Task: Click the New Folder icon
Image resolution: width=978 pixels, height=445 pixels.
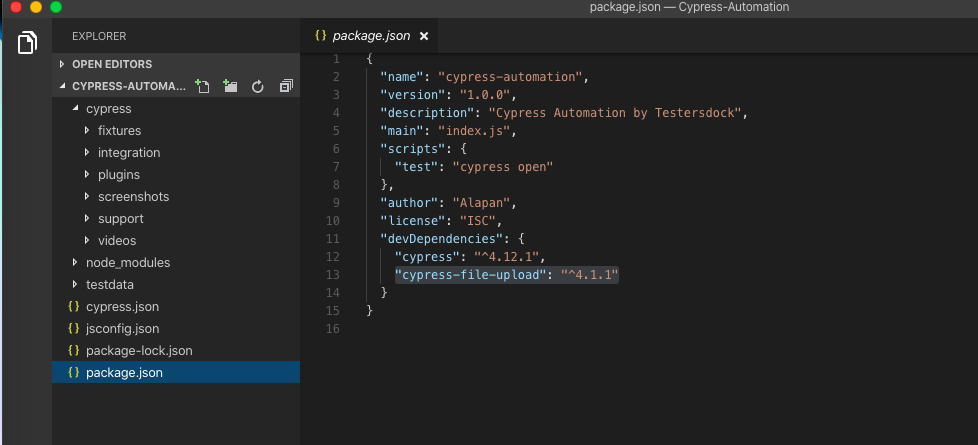Action: pyautogui.click(x=230, y=86)
